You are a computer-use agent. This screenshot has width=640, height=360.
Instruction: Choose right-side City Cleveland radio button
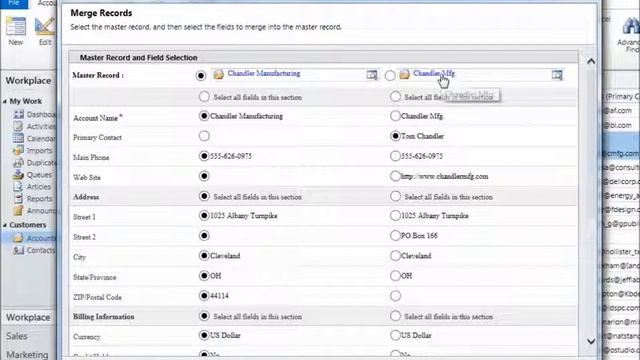(x=395, y=256)
